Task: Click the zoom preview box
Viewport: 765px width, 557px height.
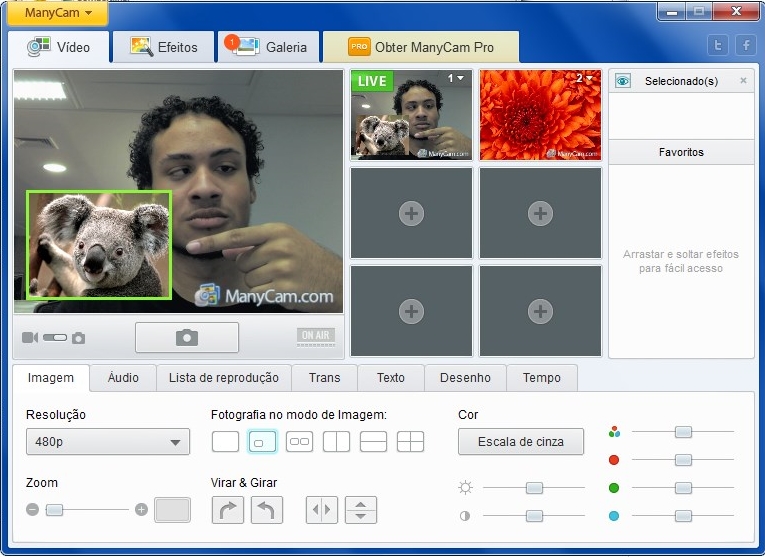Action: point(172,510)
